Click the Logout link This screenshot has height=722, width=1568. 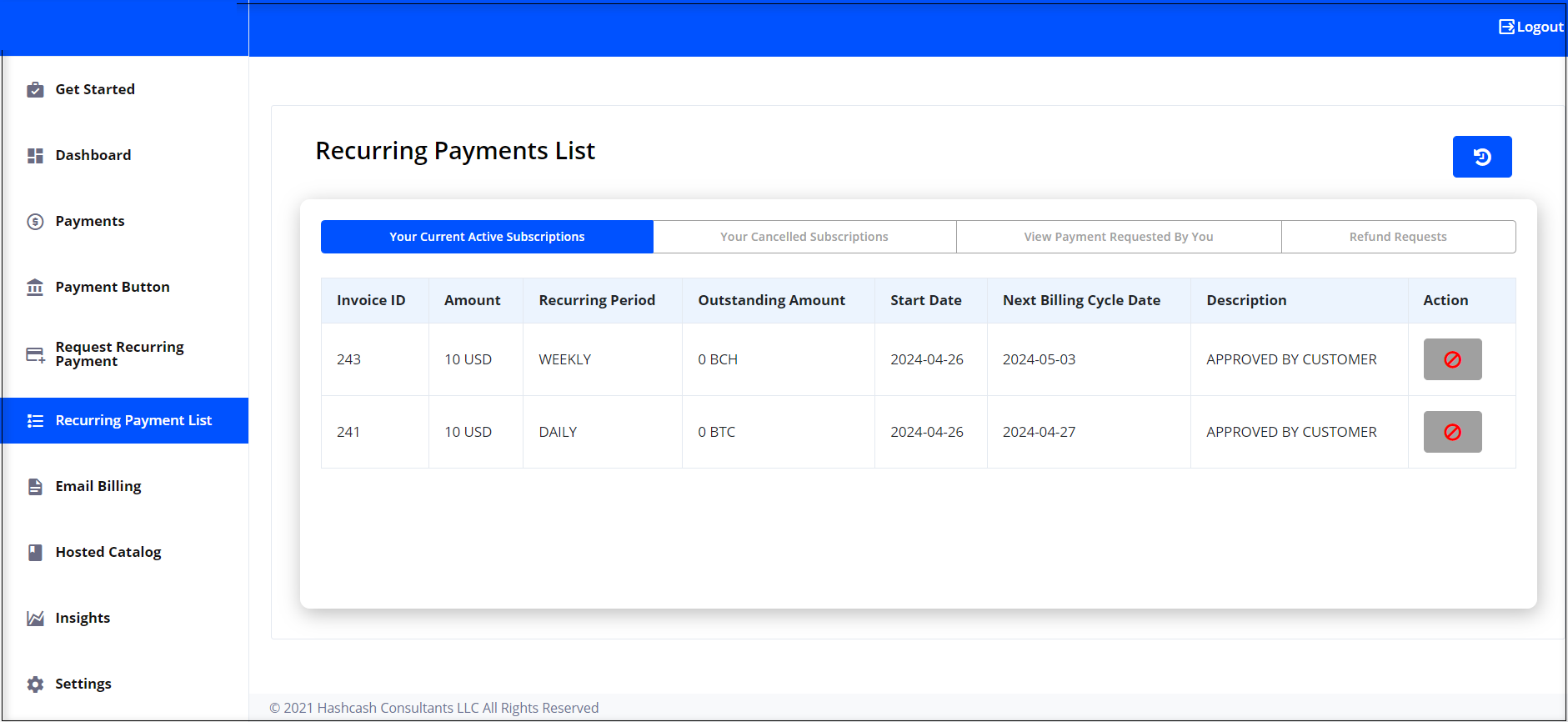coord(1531,27)
